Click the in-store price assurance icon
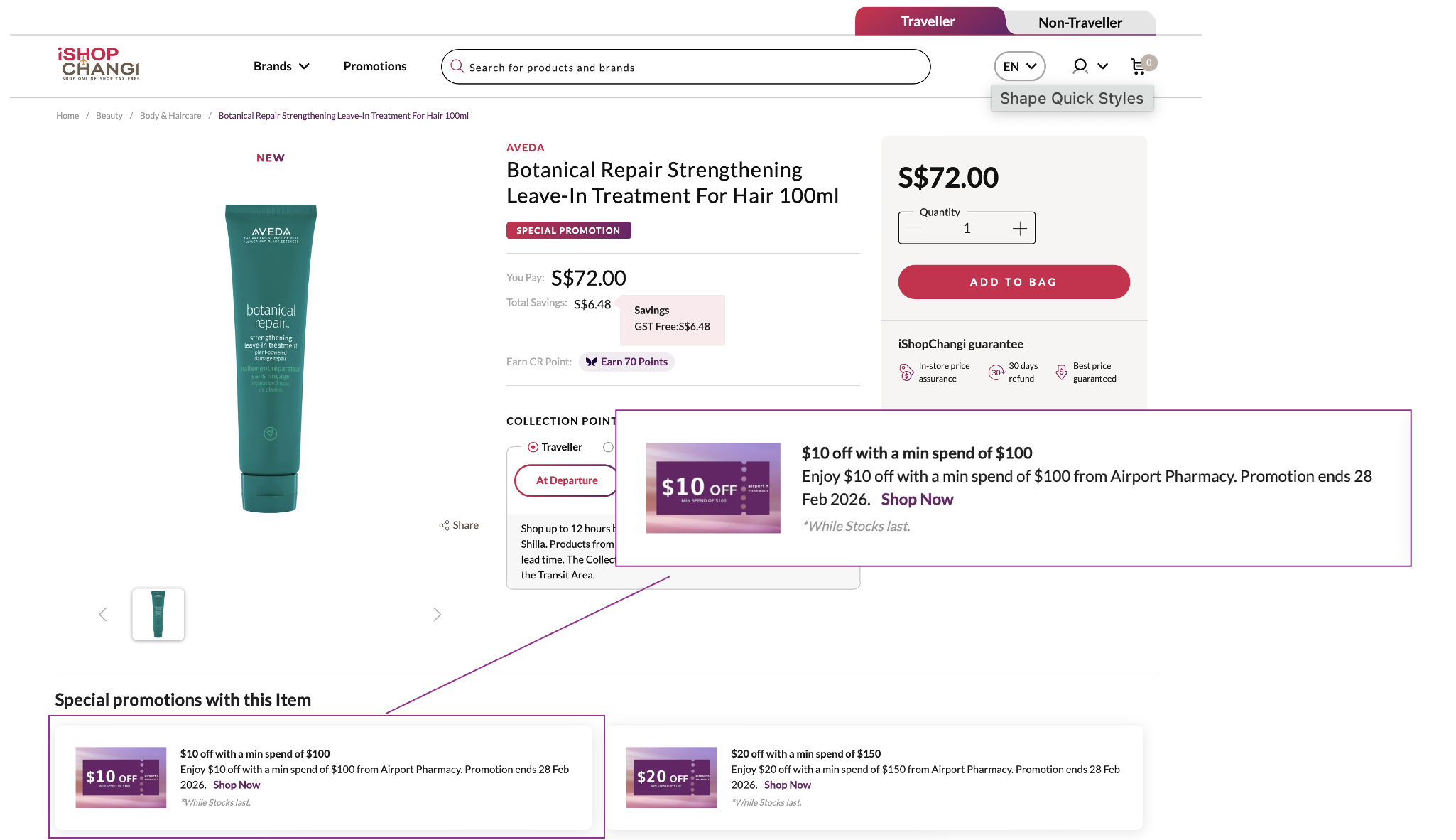Image resolution: width=1456 pixels, height=840 pixels. (x=906, y=372)
